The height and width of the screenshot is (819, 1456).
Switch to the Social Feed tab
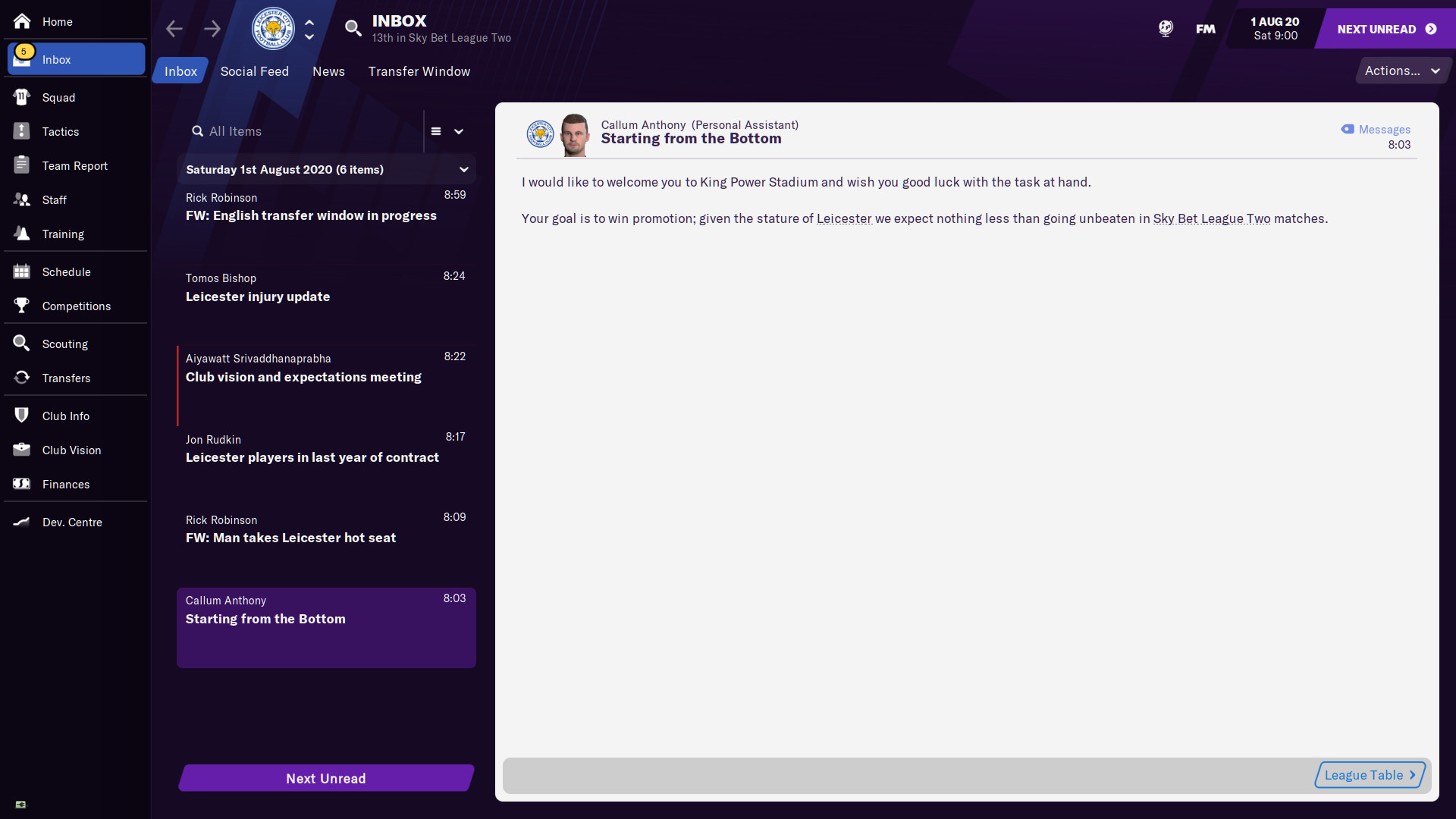pyautogui.click(x=254, y=71)
